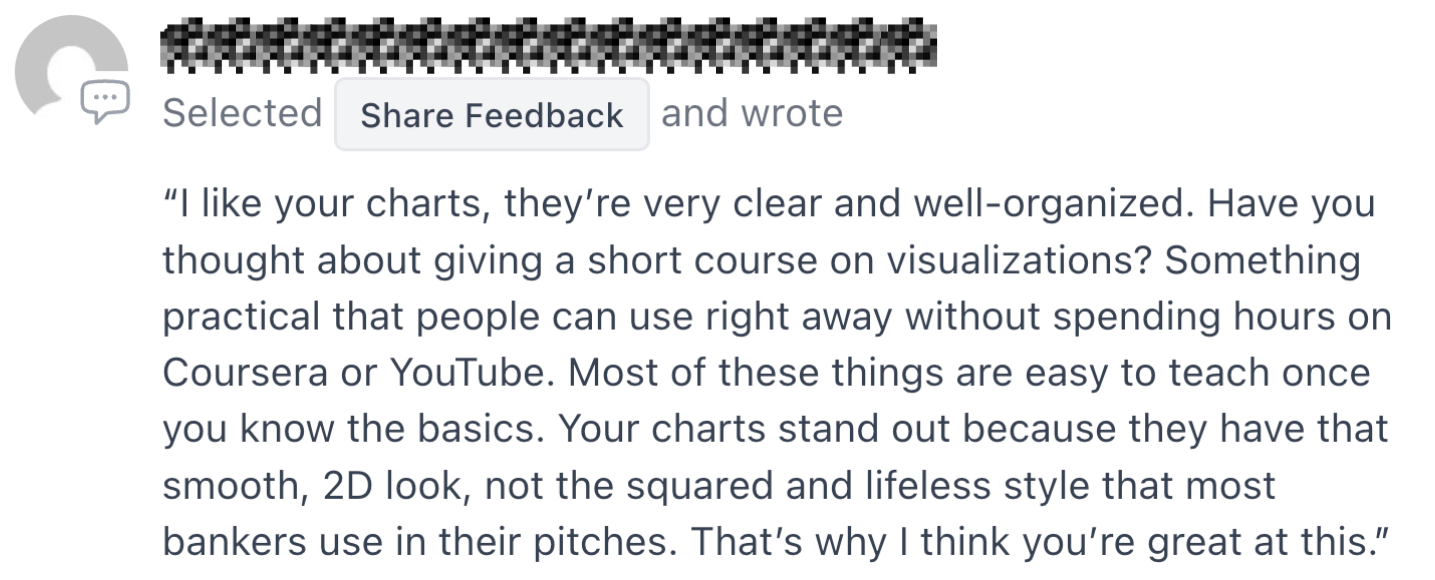Click the Share Feedback button
Image resolution: width=1435 pixels, height=580 pixels.
click(491, 115)
